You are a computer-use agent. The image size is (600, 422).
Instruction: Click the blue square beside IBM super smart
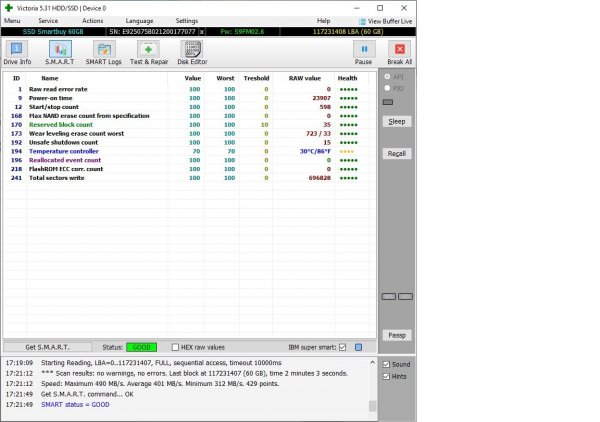pyautogui.click(x=358, y=347)
